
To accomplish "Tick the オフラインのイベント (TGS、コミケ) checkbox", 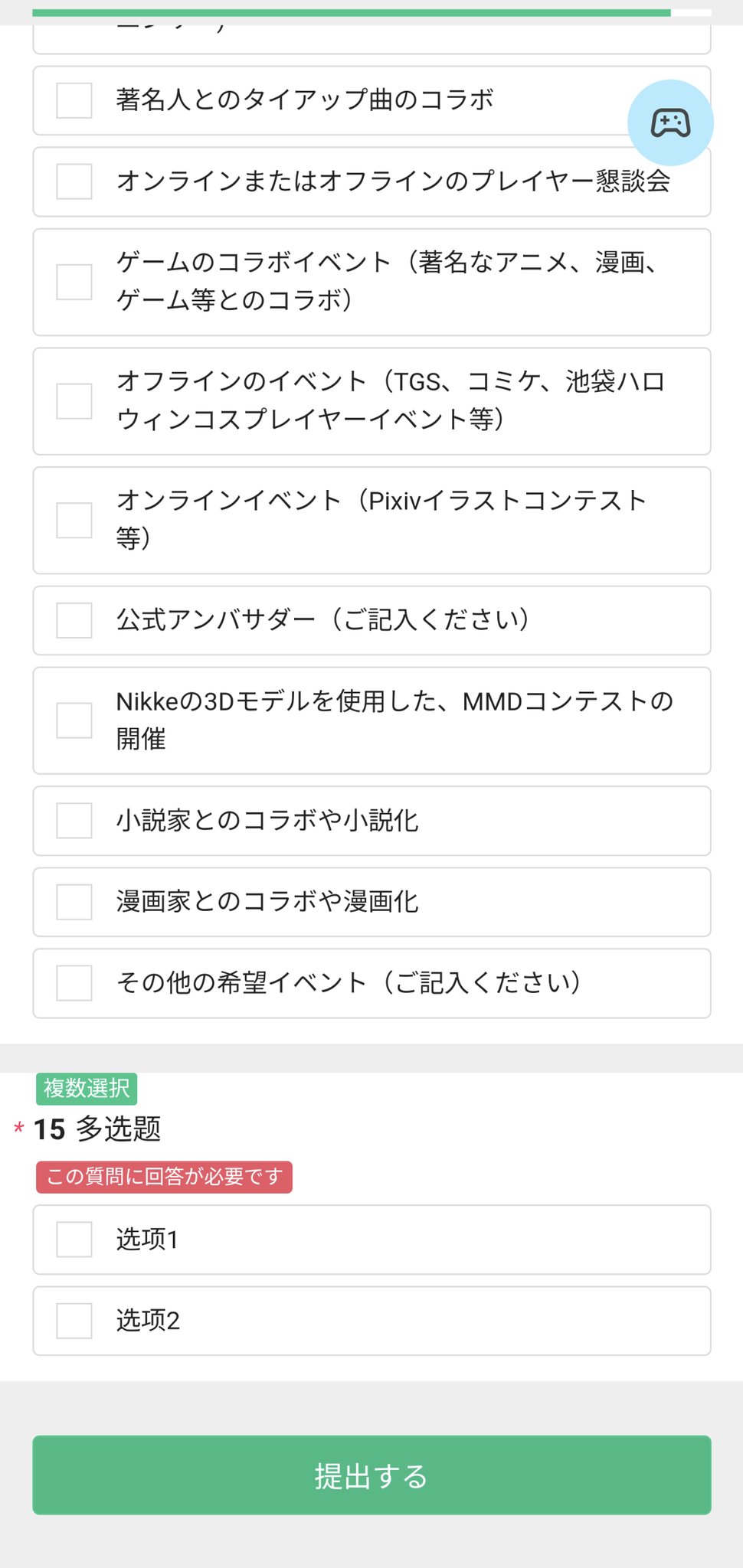I will [x=74, y=401].
